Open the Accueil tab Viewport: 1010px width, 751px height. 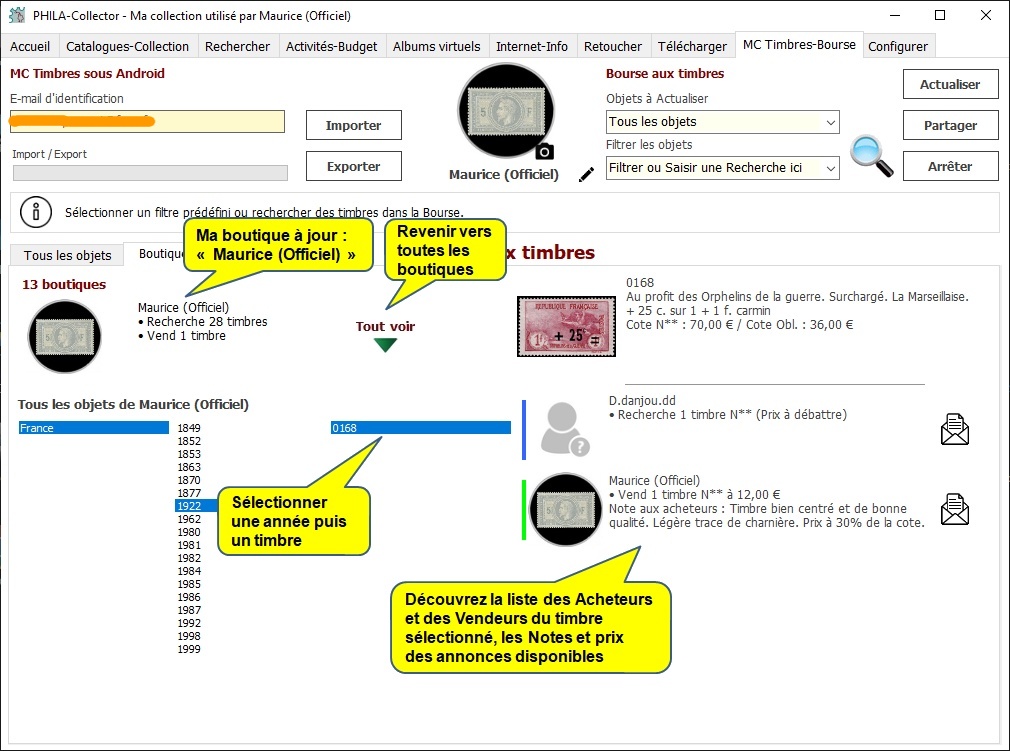click(30, 46)
